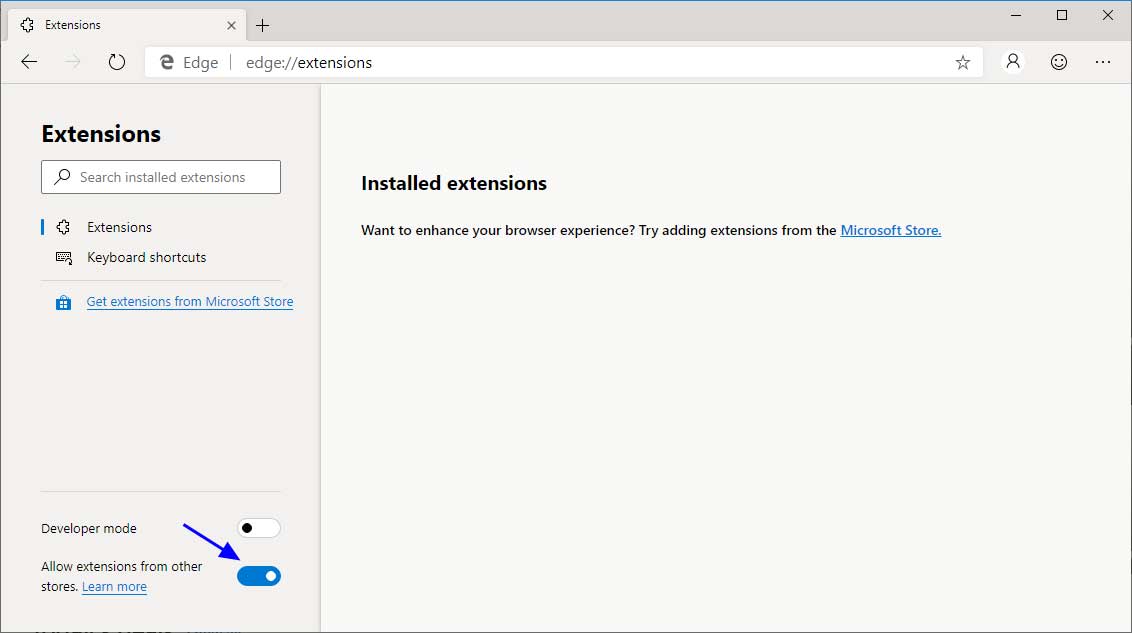The height and width of the screenshot is (633, 1132).
Task: Open the Settings and more ellipsis menu
Action: pyautogui.click(x=1103, y=62)
